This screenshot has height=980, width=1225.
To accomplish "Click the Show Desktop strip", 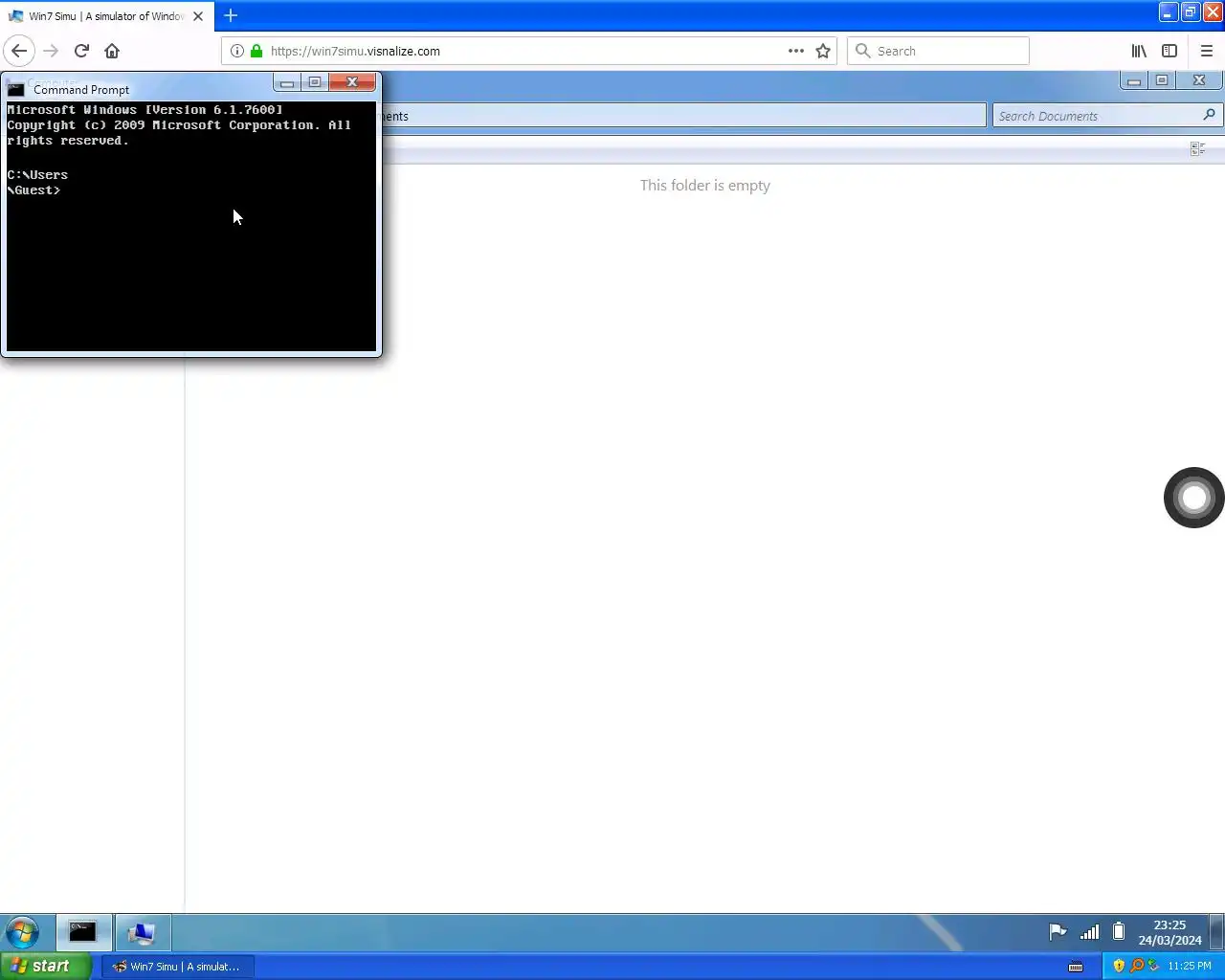I will tap(1217, 932).
